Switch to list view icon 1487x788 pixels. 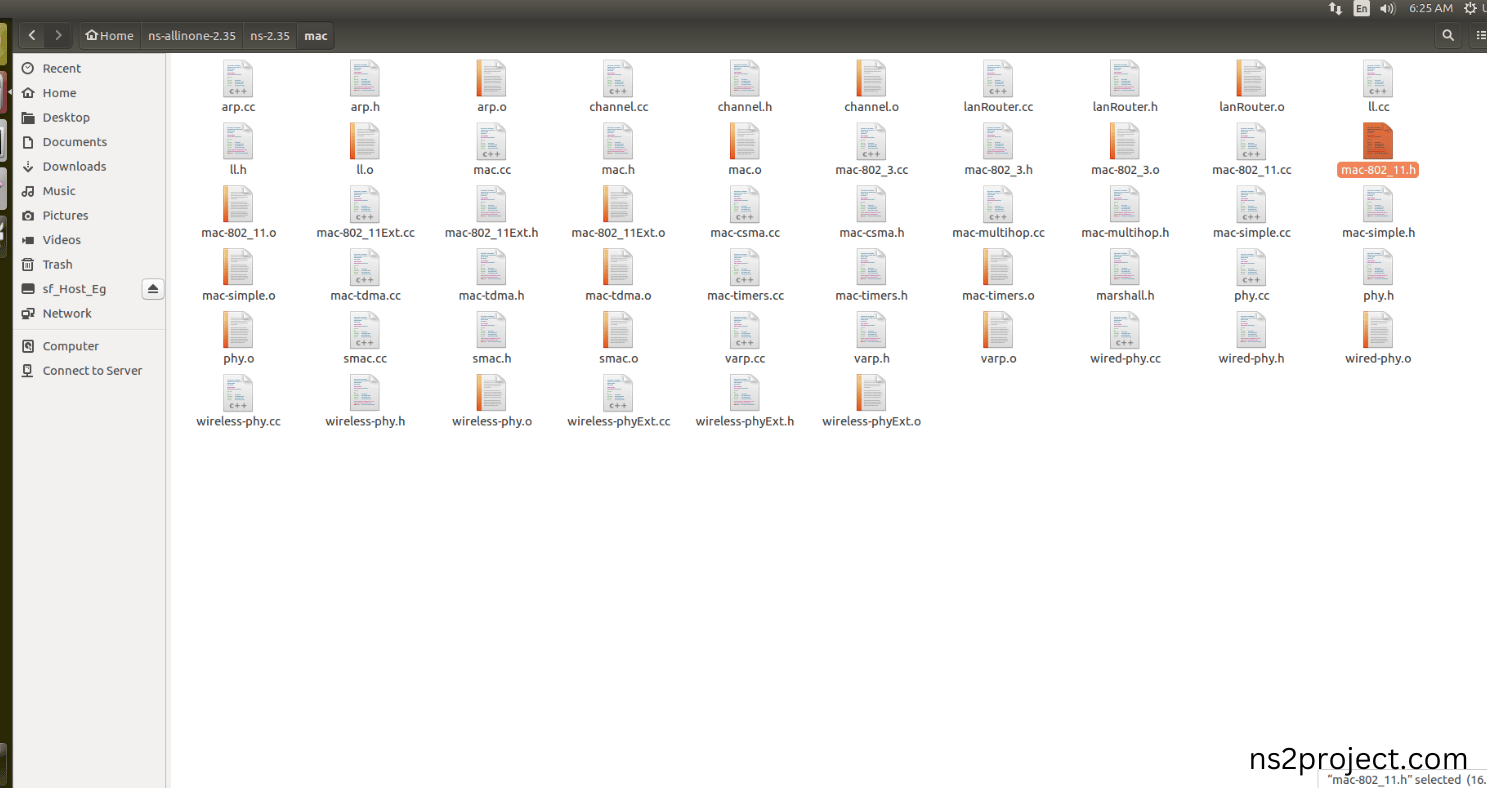[x=1481, y=36]
